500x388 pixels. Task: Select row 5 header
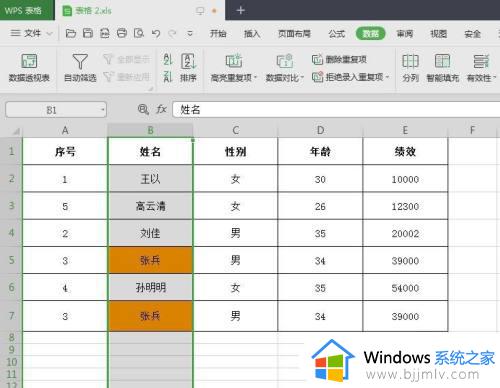click(11, 260)
